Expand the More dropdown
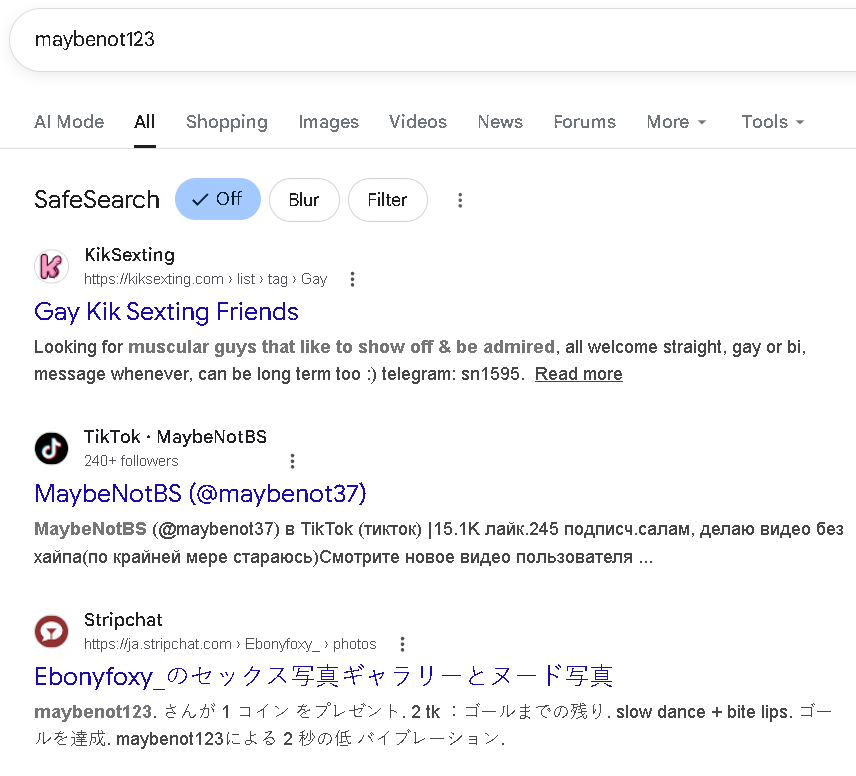The height and width of the screenshot is (776, 856). (x=676, y=122)
